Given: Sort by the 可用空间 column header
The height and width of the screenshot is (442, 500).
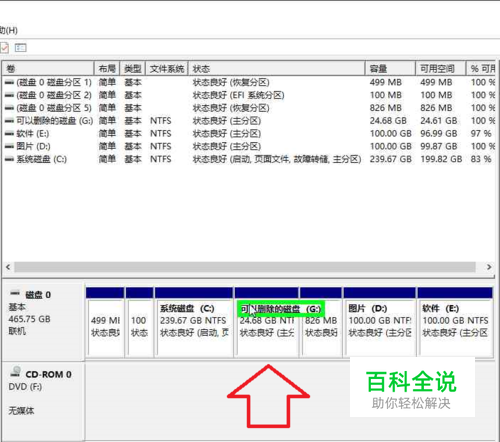Looking at the screenshot, I should click(x=440, y=69).
